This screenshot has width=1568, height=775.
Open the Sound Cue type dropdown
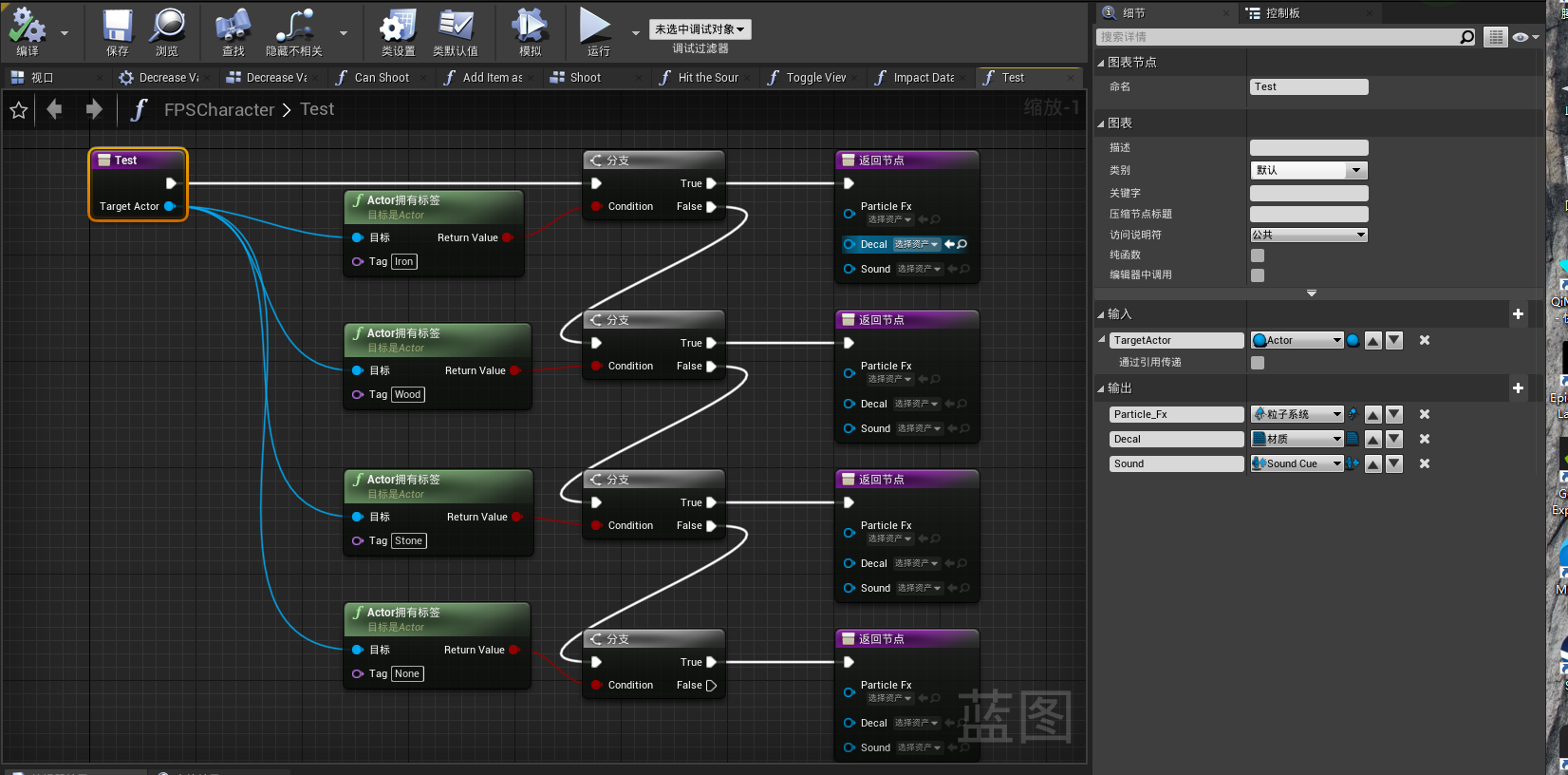(1297, 463)
